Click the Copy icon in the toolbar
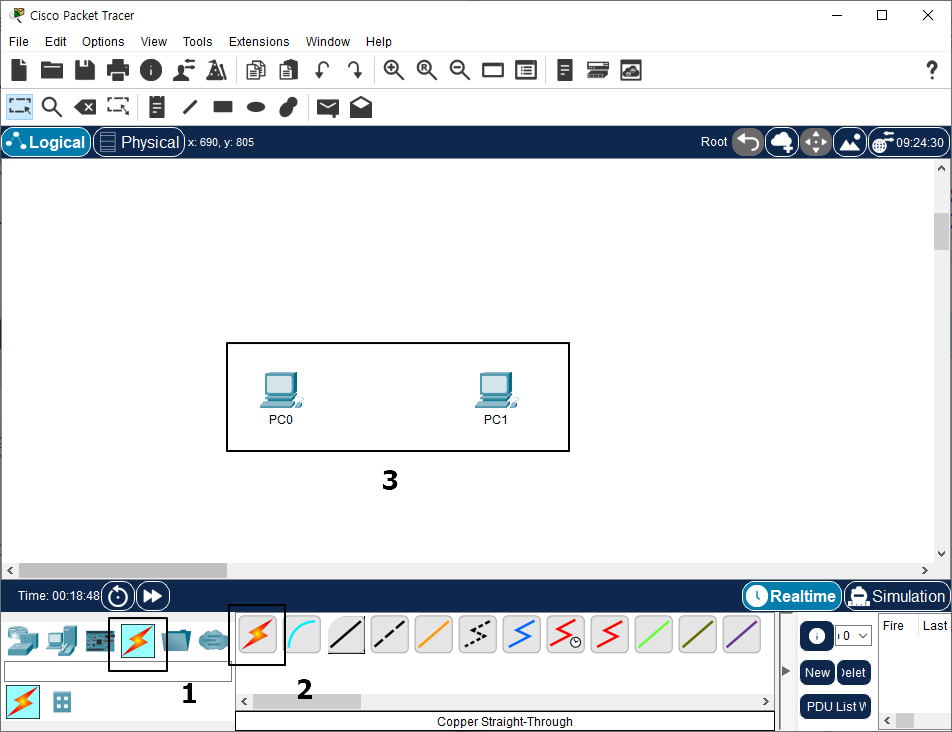This screenshot has width=952, height=732. point(256,70)
